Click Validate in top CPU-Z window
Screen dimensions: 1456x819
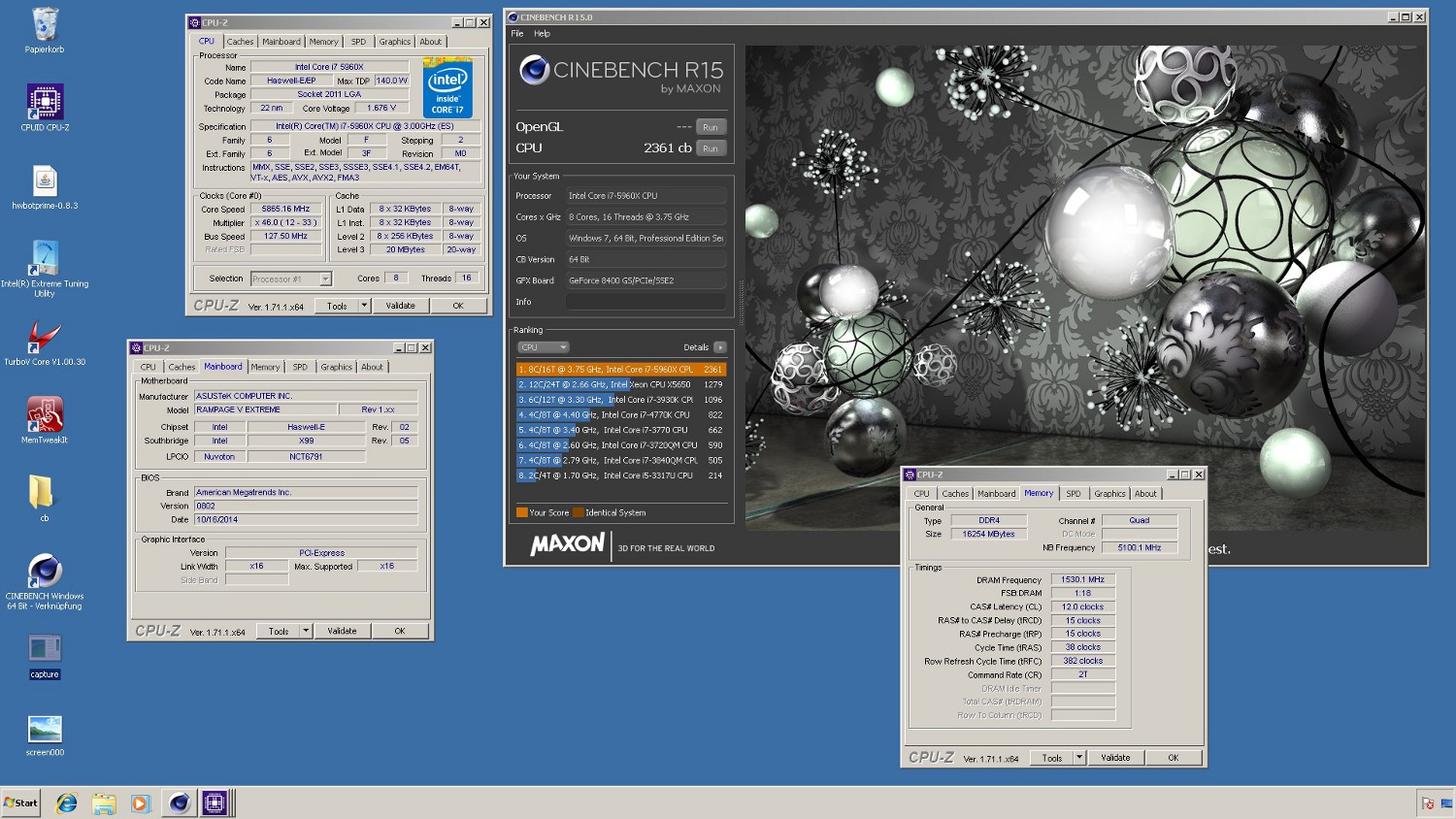point(401,306)
